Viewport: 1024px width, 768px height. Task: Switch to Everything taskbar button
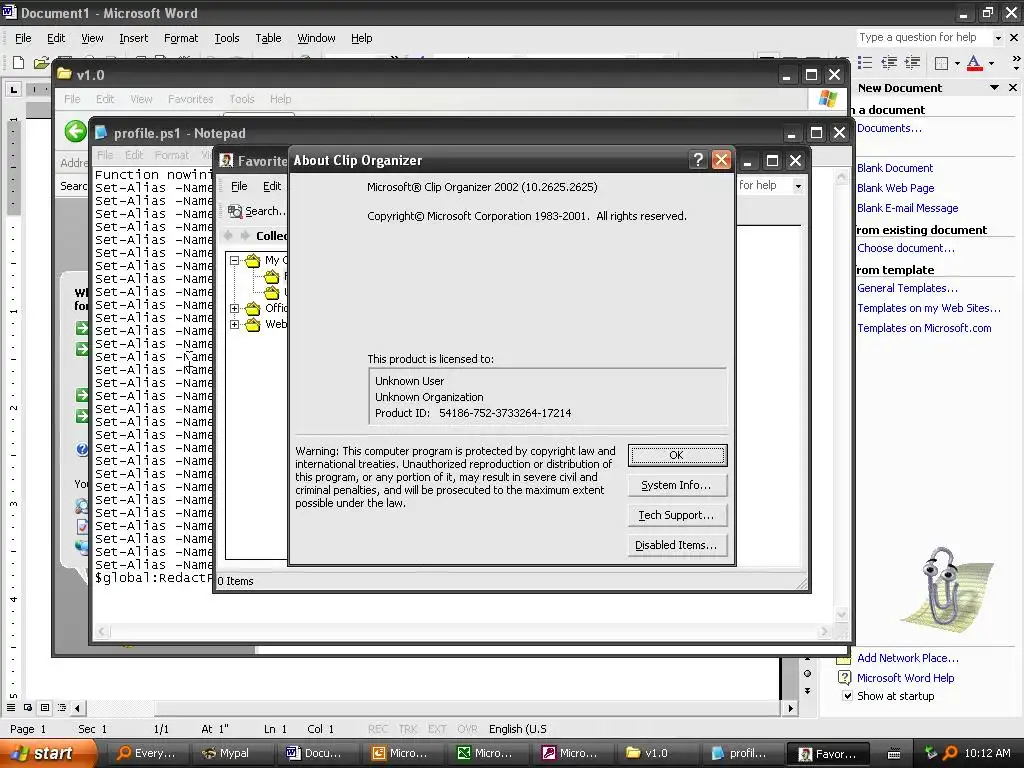point(146,753)
